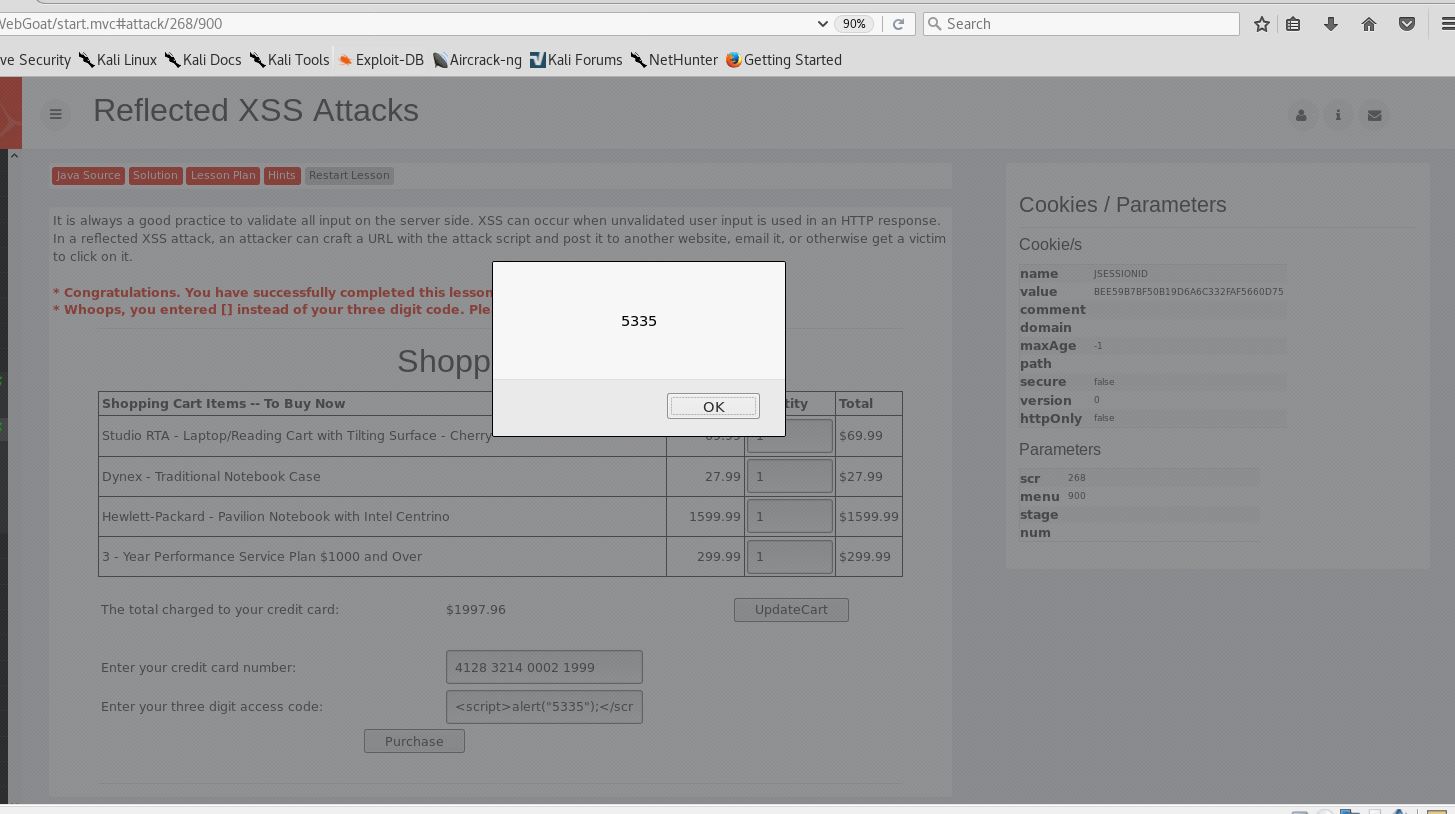Image resolution: width=1455 pixels, height=814 pixels.
Task: Focus the browser Search field
Action: (x=1080, y=24)
